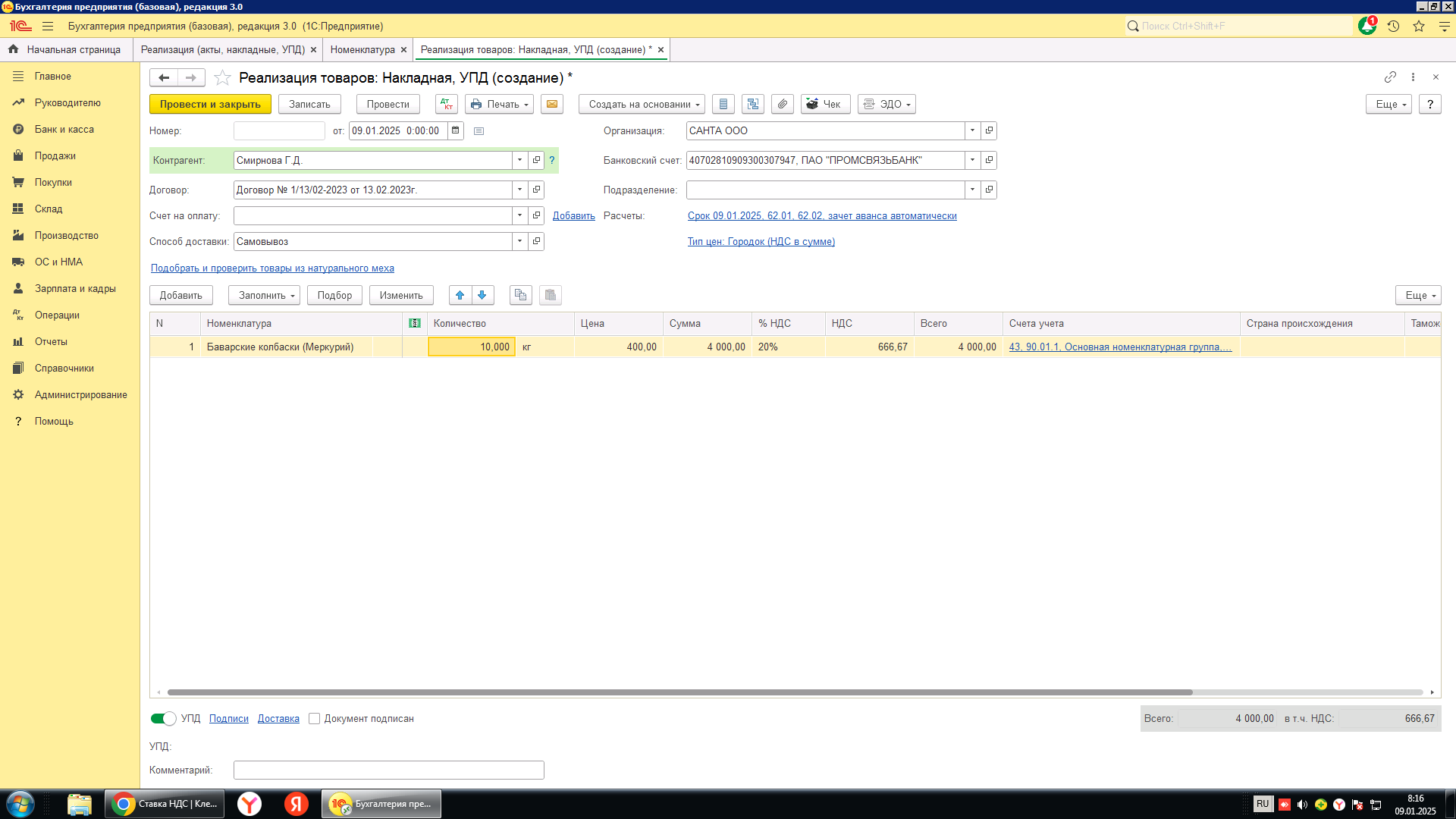The image size is (1456, 819).
Task: Open Склад section in sidebar
Action: pos(49,209)
